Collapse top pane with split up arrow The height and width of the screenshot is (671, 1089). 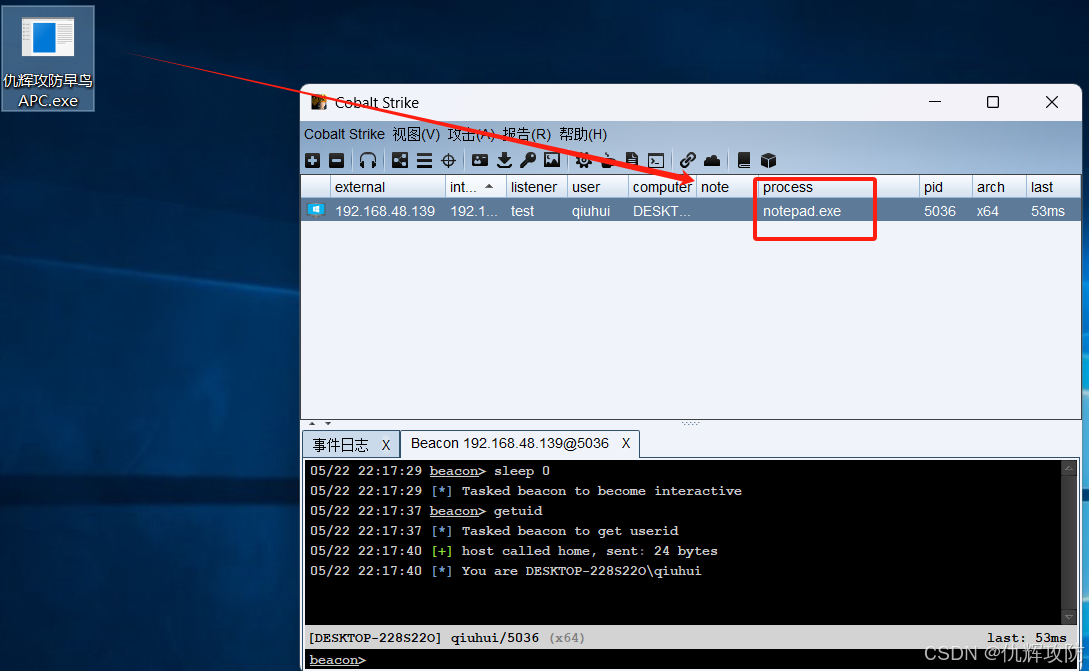312,423
